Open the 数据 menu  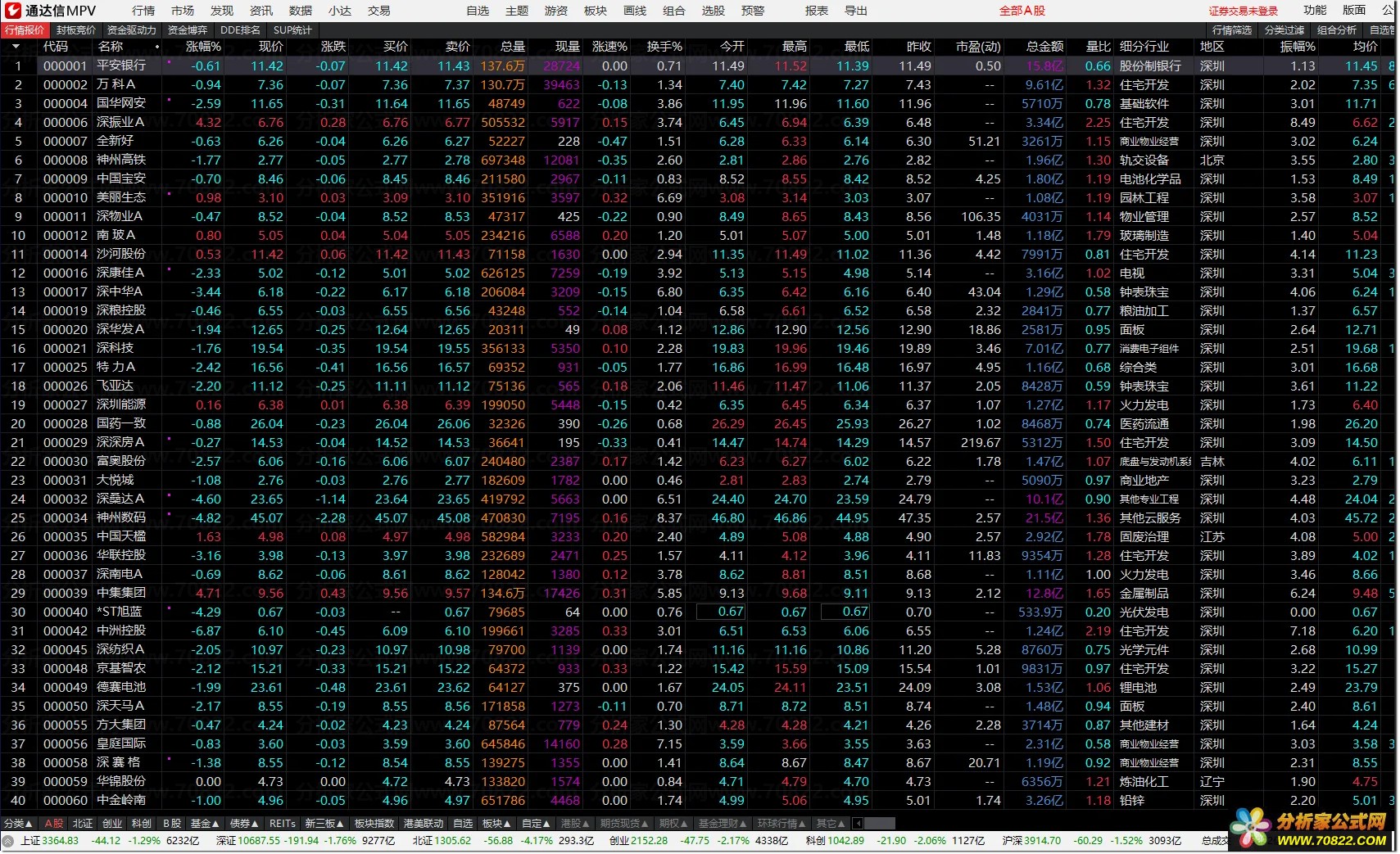301,11
